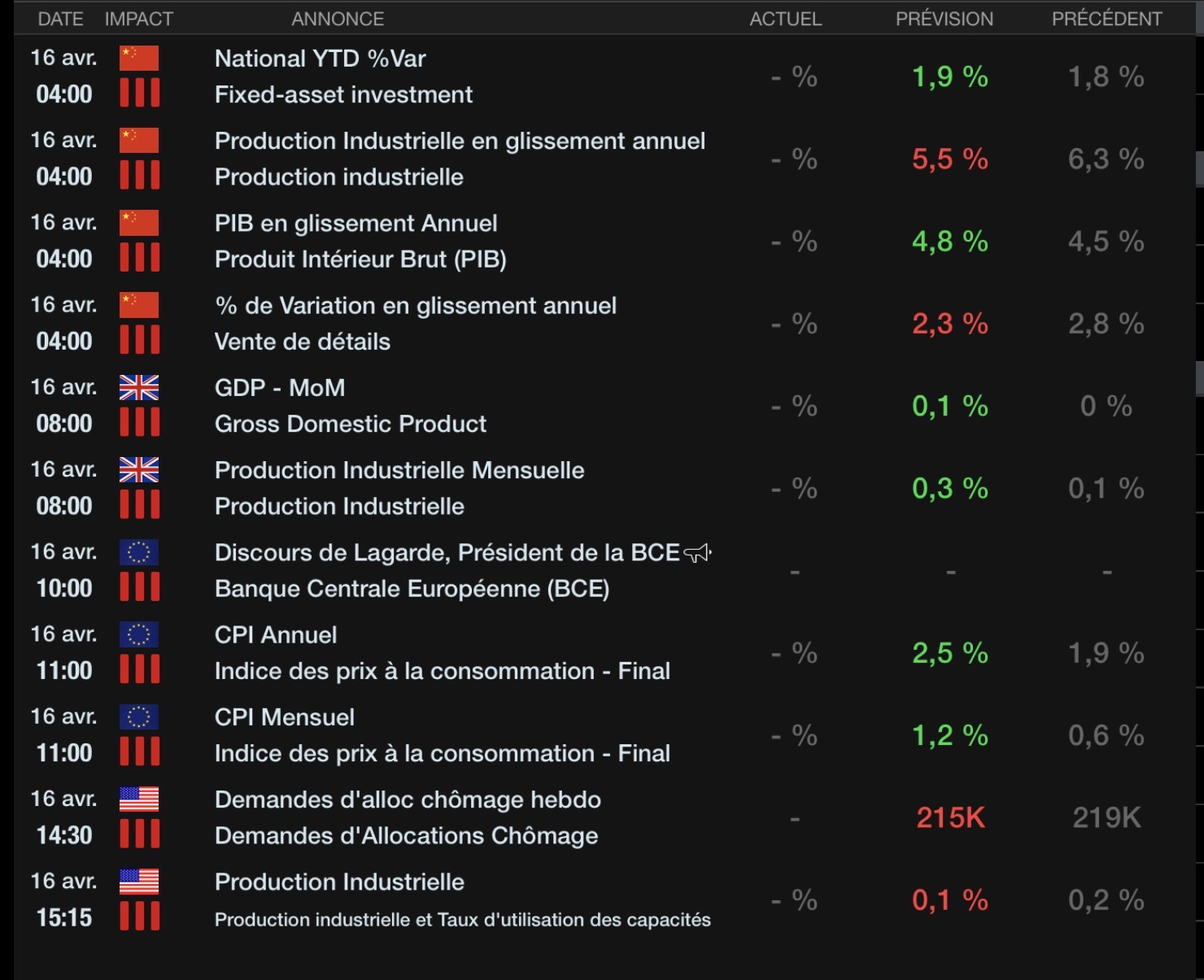Click Banque Centrale Européenne (BCE) subtitle
This screenshot has height=980, width=1204.
click(412, 589)
